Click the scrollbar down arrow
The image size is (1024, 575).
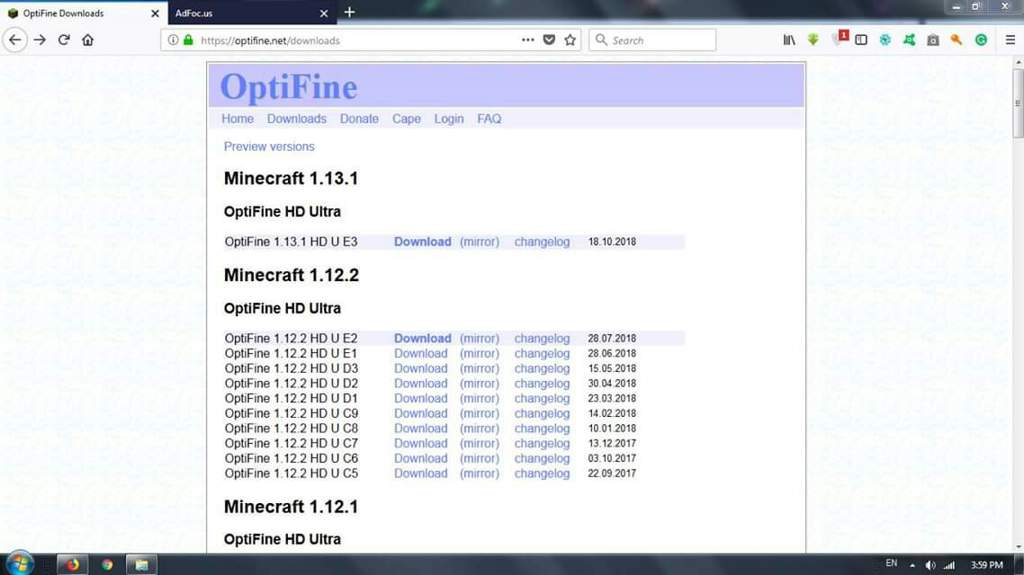tap(1017, 548)
